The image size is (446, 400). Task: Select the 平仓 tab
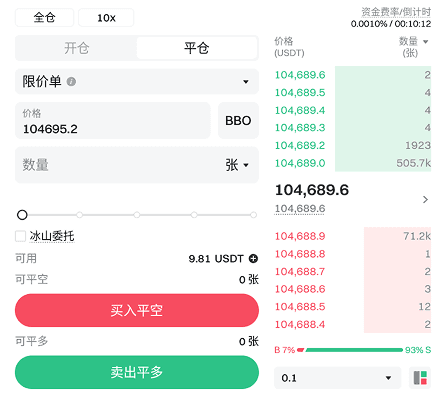pos(197,48)
